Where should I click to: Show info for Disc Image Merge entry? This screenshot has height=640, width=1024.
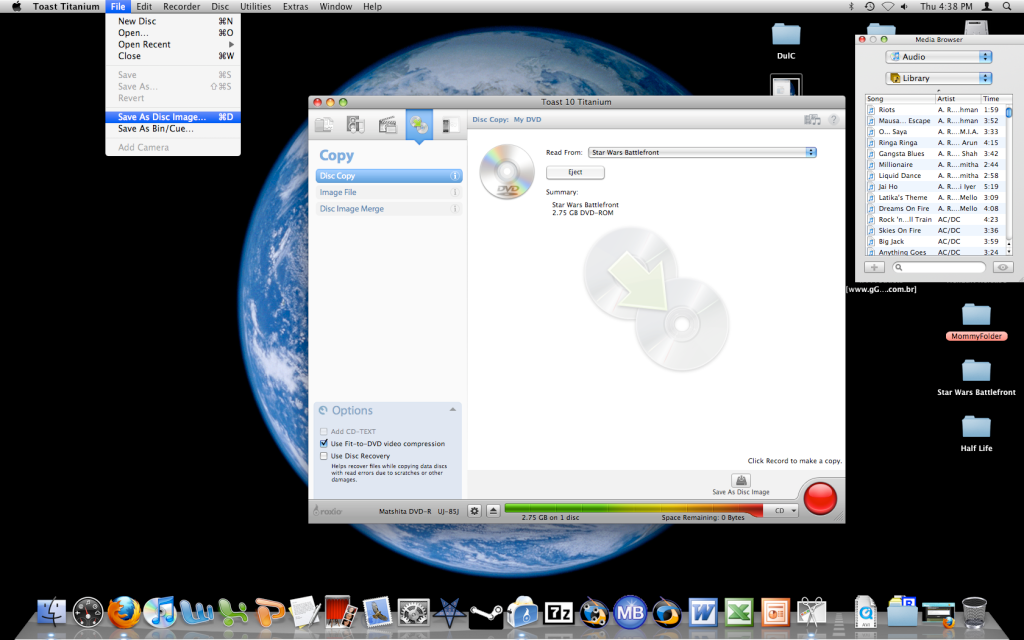click(455, 208)
